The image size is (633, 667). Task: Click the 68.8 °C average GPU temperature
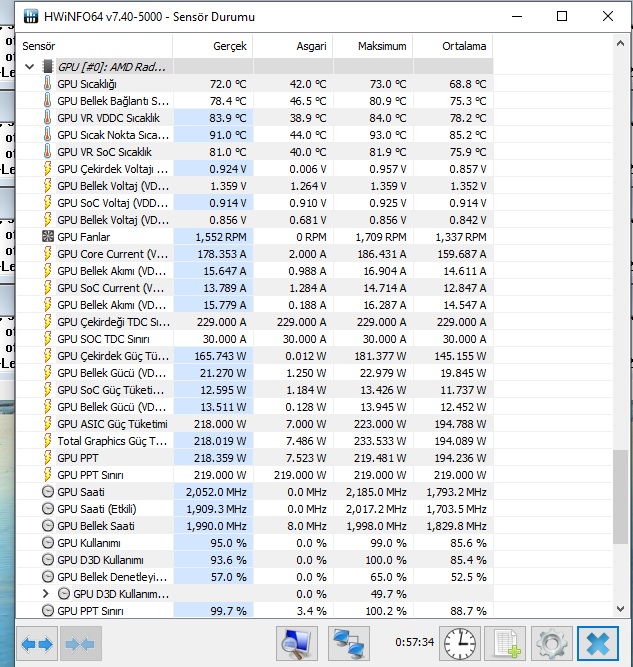tap(468, 84)
